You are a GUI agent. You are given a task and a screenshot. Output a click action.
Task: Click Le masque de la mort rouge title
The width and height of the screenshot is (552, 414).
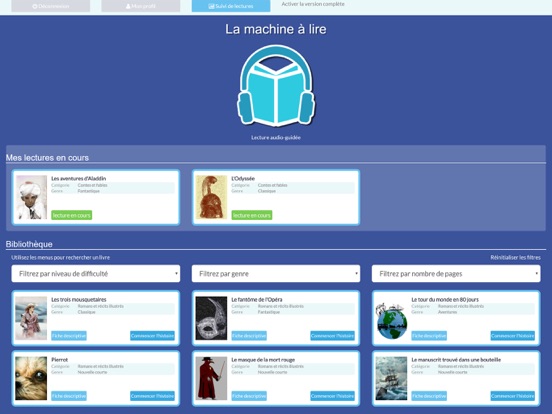(263, 360)
